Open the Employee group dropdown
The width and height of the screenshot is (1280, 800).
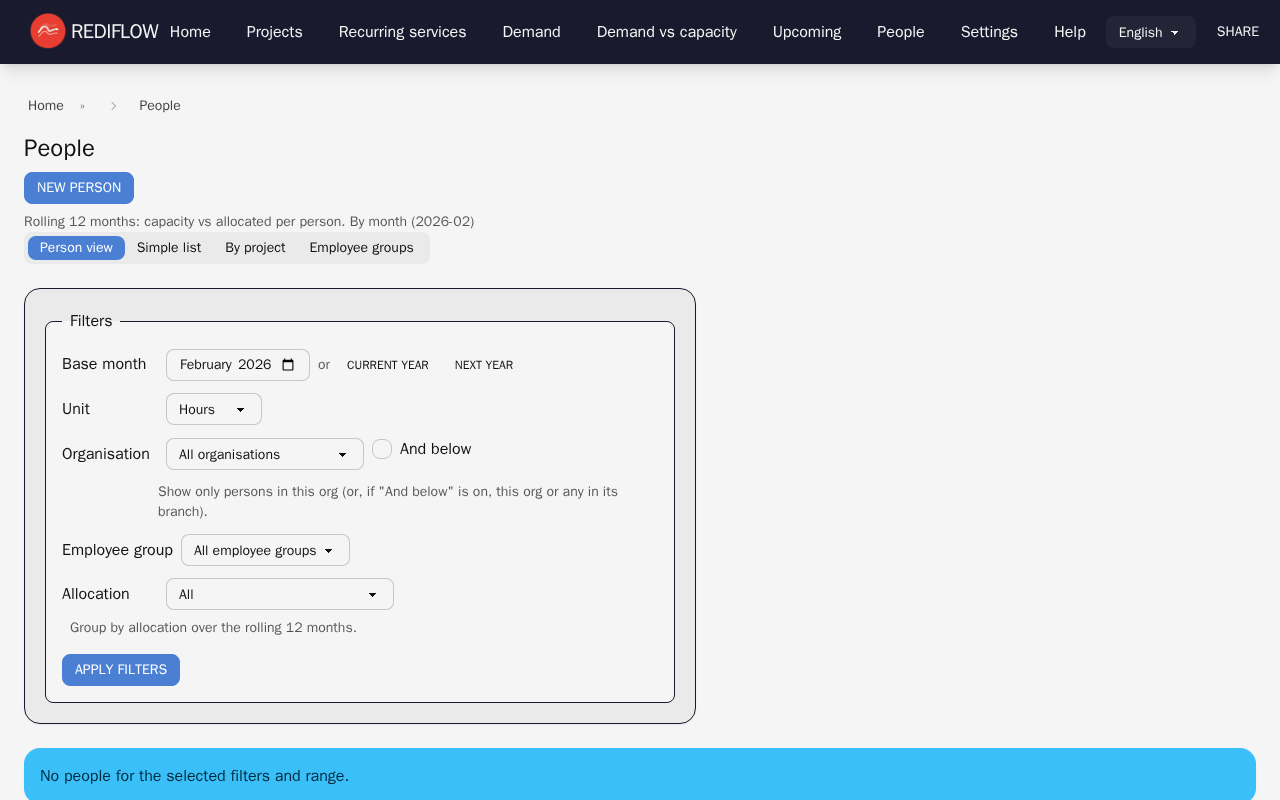pos(265,550)
